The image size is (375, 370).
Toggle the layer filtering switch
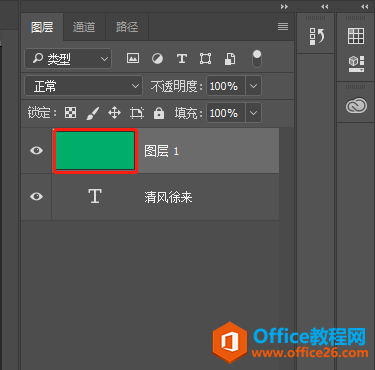click(257, 59)
